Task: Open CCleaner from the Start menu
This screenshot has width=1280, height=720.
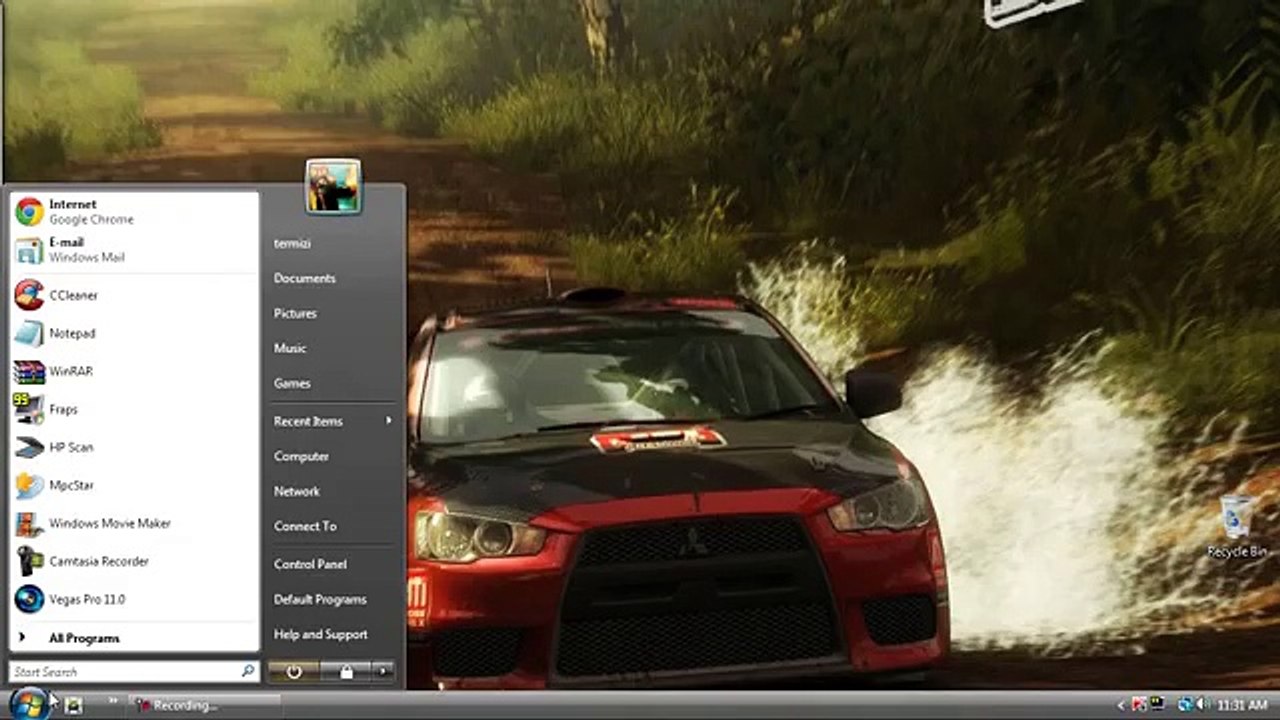Action: (x=133, y=295)
